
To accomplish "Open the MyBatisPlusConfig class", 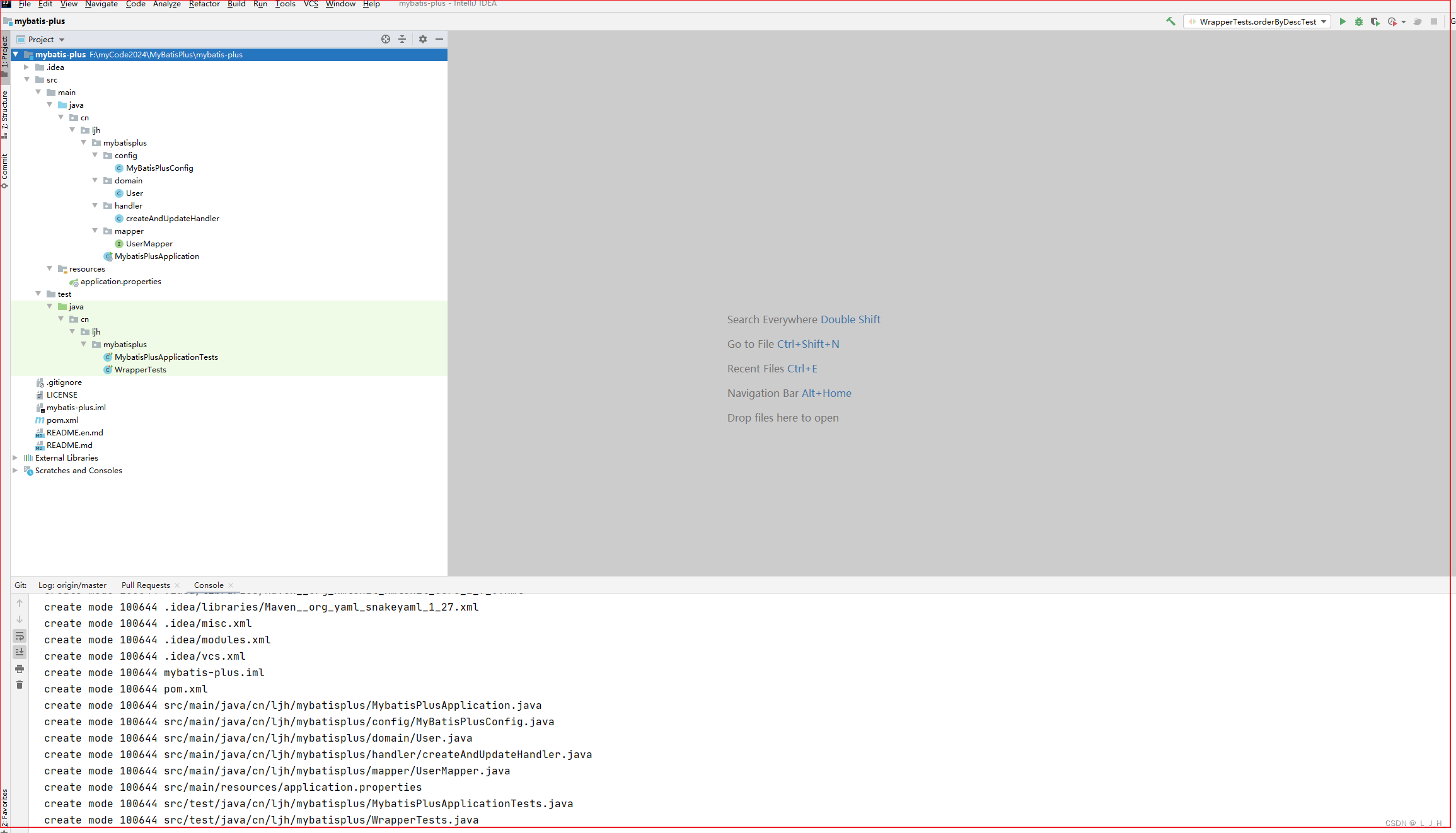I will pos(159,168).
